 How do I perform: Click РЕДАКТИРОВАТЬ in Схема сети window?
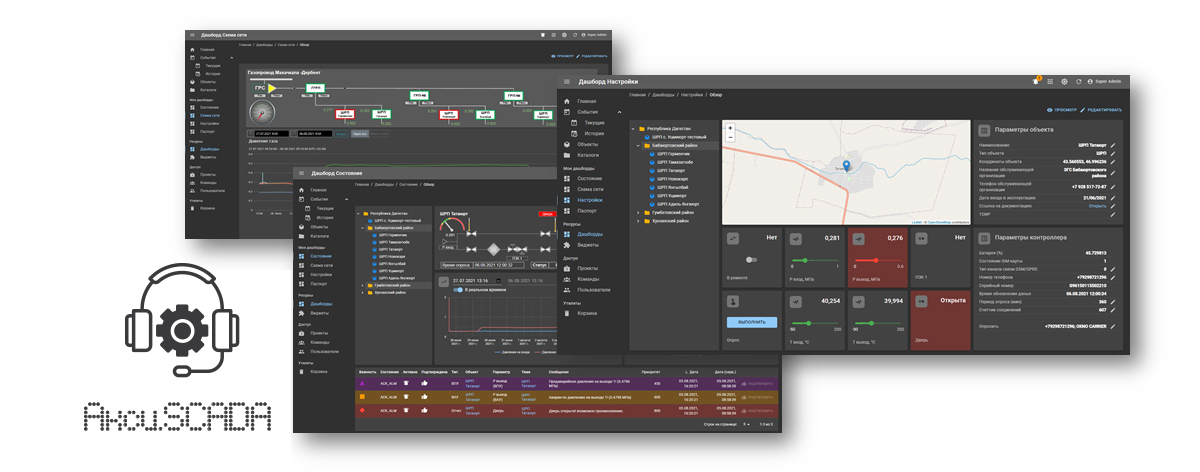click(x=594, y=57)
